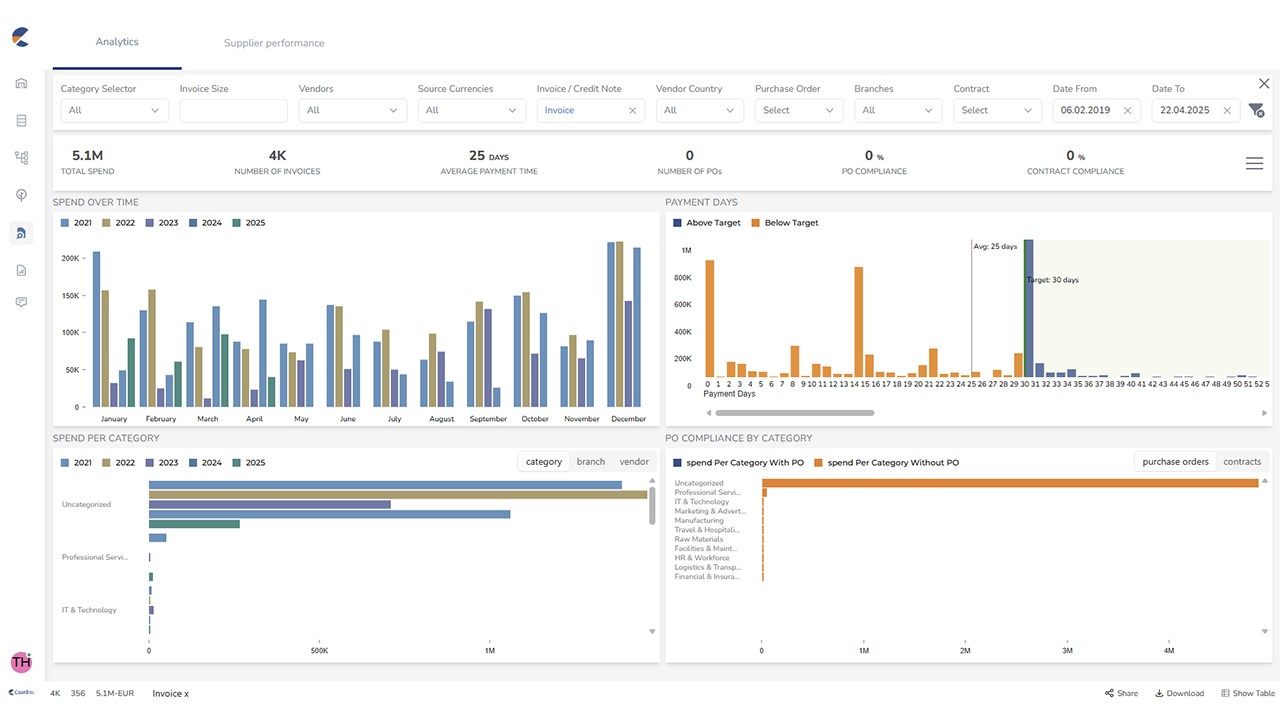Open the document list sidebar icon
The image size is (1280, 720).
[21, 121]
